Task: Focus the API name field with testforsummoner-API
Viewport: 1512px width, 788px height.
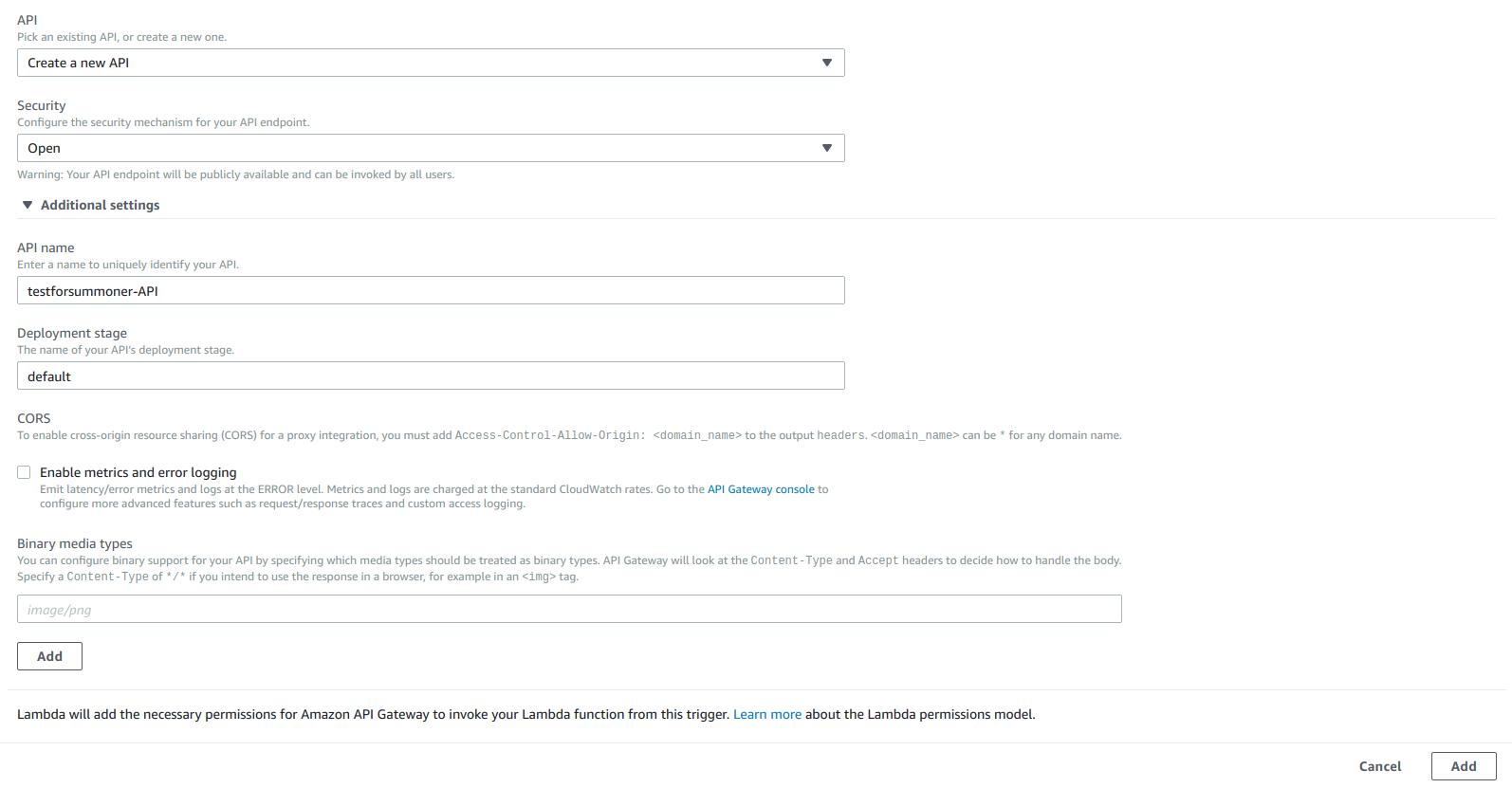Action: coord(431,290)
